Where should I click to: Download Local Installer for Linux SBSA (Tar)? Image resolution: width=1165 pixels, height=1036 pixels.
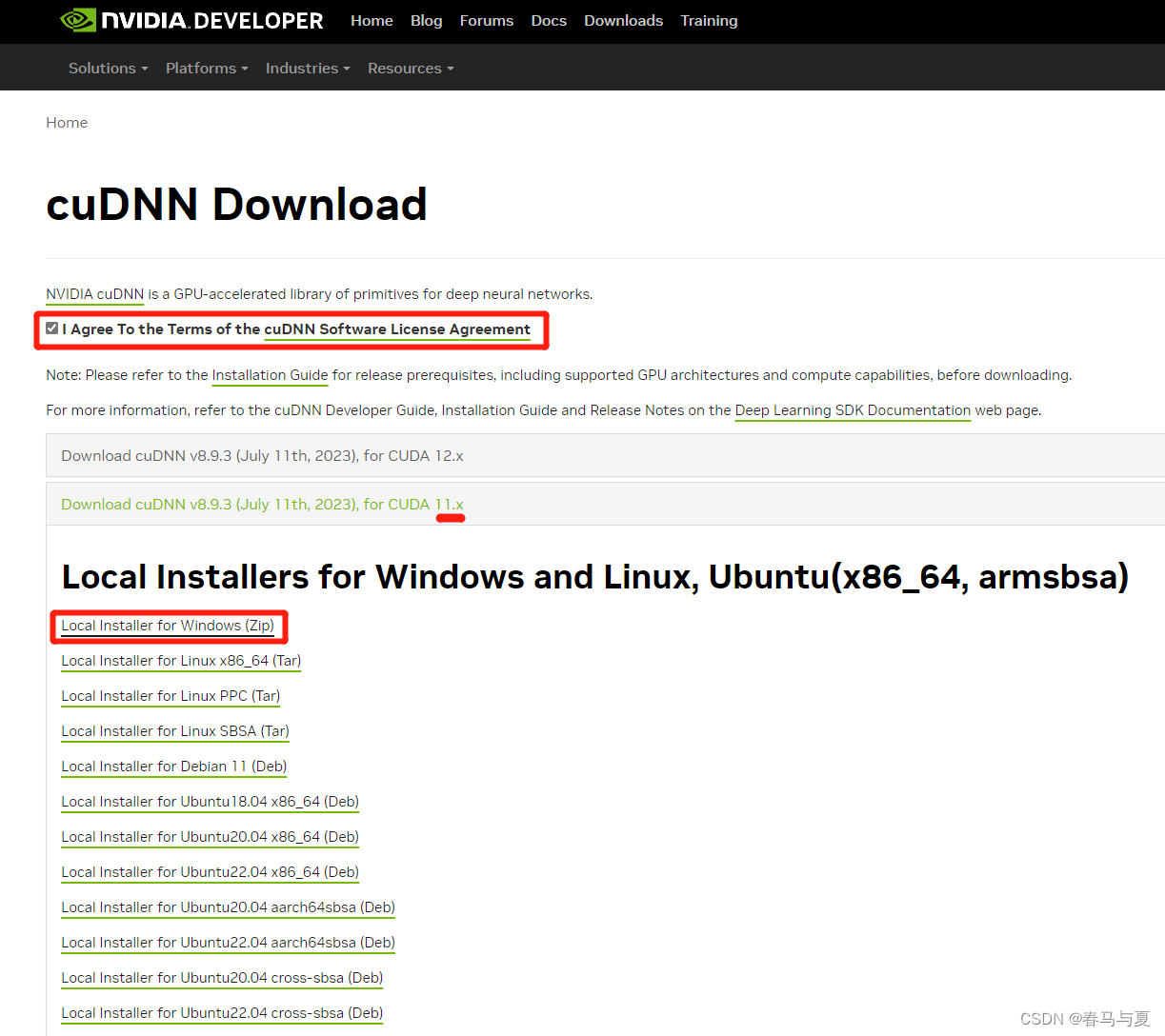click(x=175, y=731)
